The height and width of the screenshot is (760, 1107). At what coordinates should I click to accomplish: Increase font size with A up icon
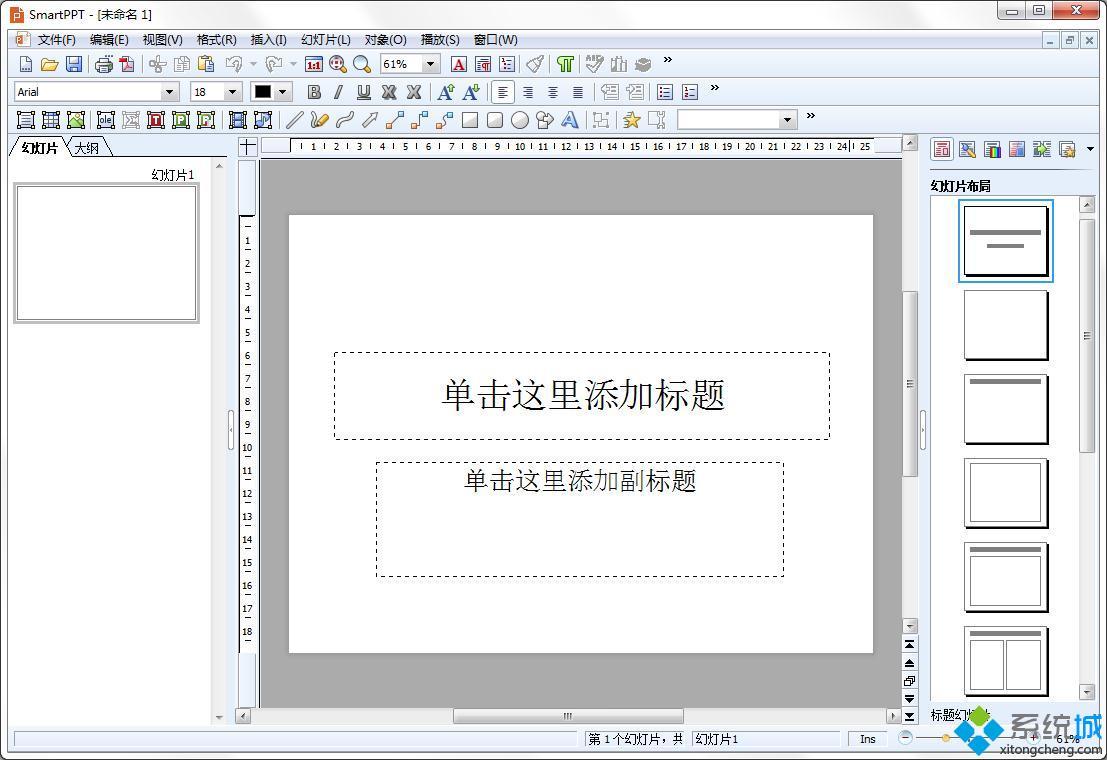[446, 92]
